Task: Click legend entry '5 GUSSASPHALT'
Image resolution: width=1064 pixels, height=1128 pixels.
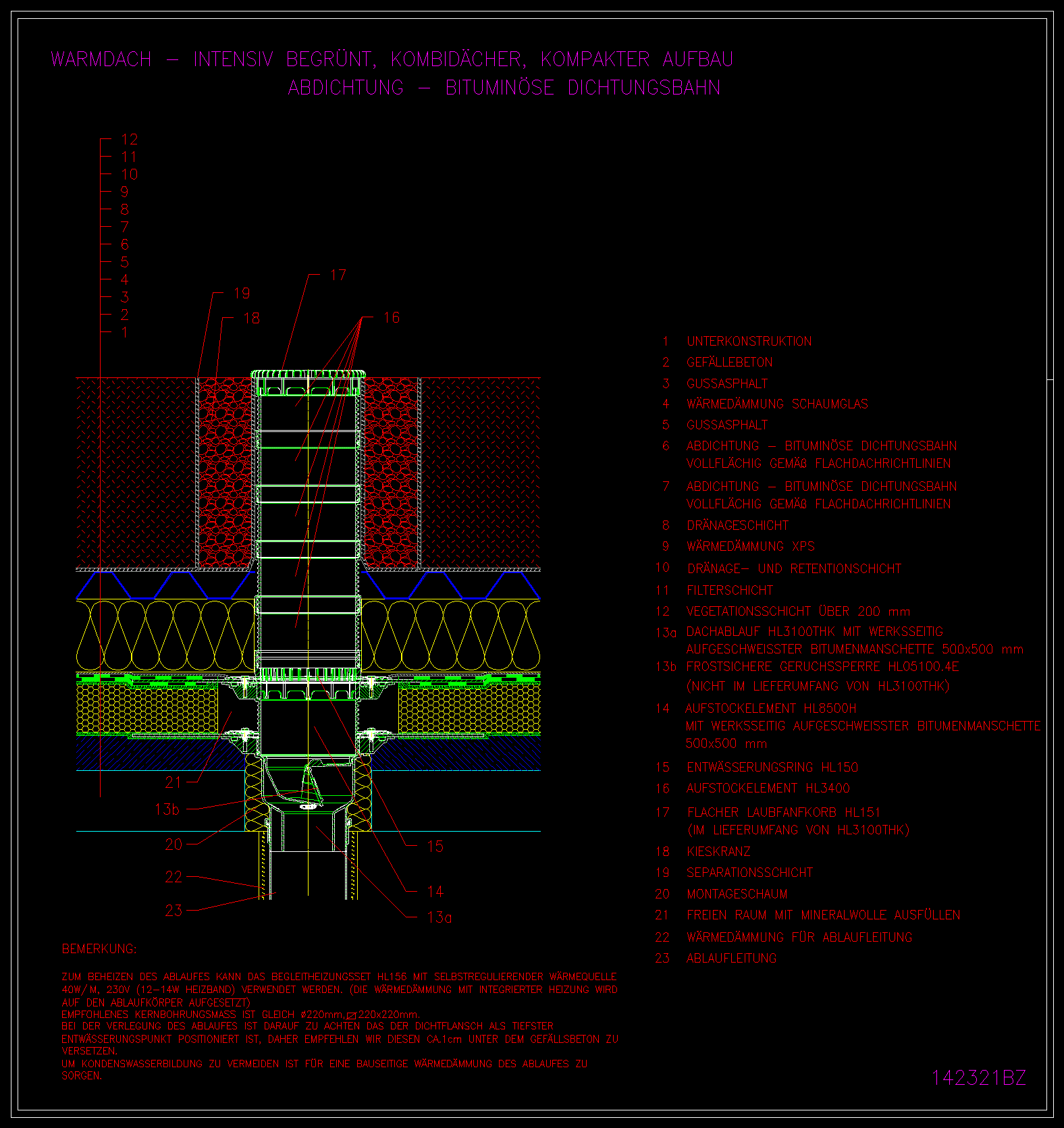Action: 715,425
